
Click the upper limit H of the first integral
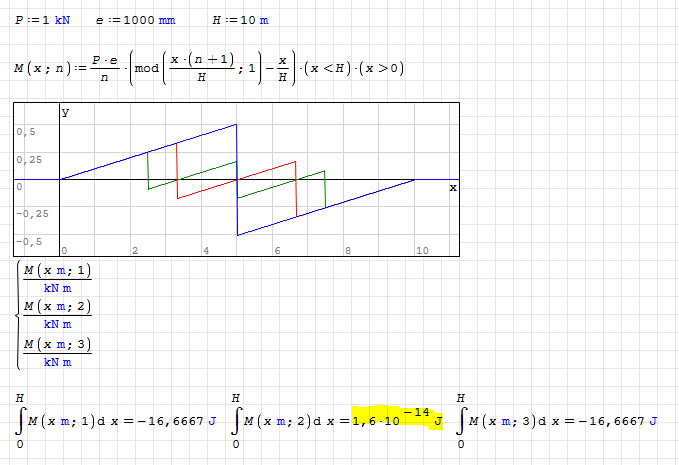(19, 398)
